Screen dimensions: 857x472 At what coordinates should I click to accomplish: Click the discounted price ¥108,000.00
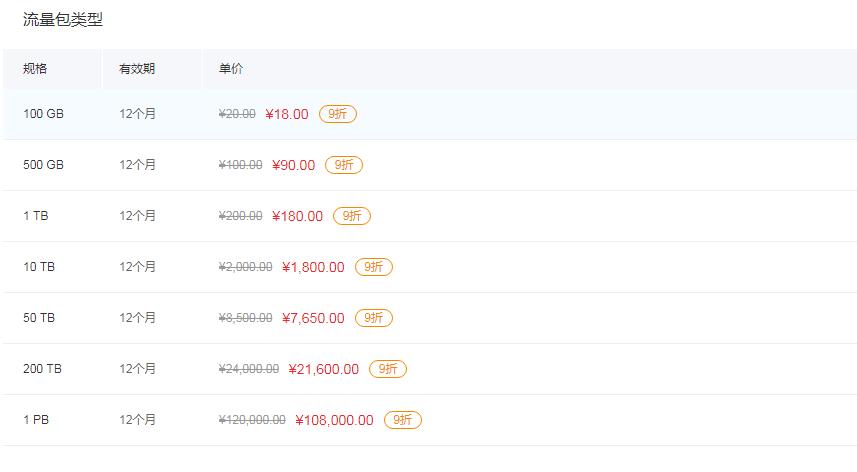click(334, 420)
